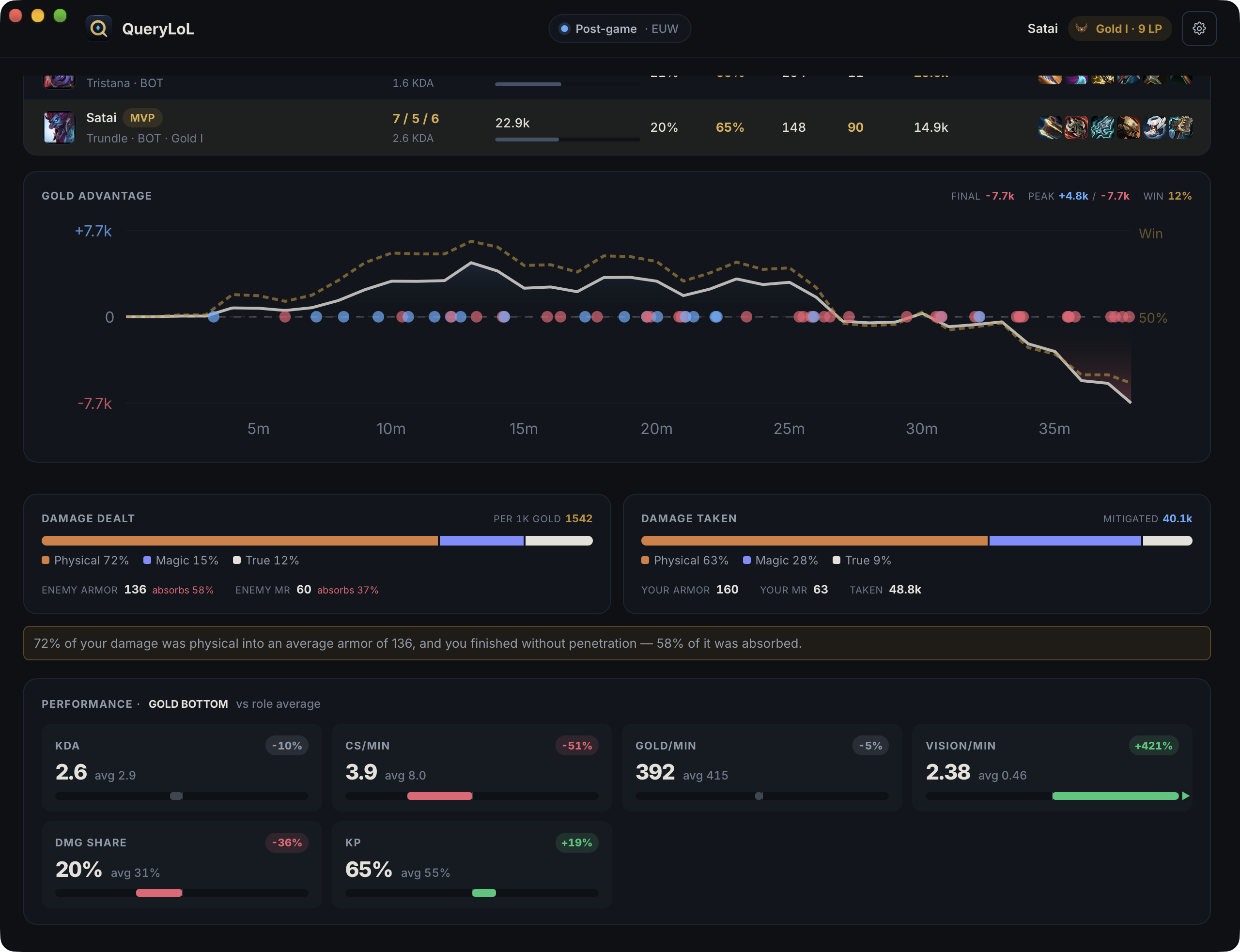The width and height of the screenshot is (1240, 952).
Task: Click the Gold I · 9 LP rank badge
Action: pos(1119,28)
